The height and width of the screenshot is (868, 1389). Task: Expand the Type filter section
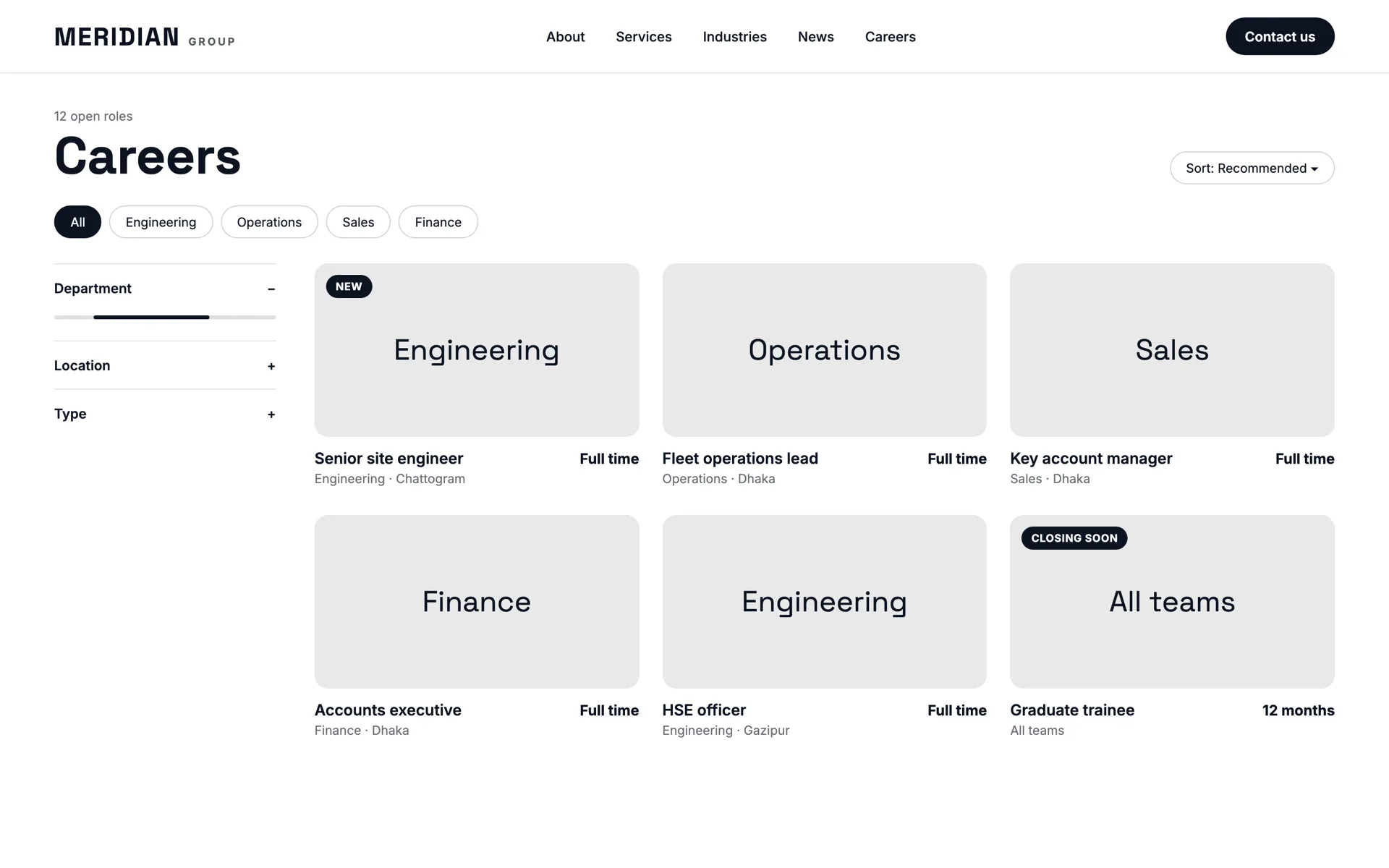click(165, 414)
